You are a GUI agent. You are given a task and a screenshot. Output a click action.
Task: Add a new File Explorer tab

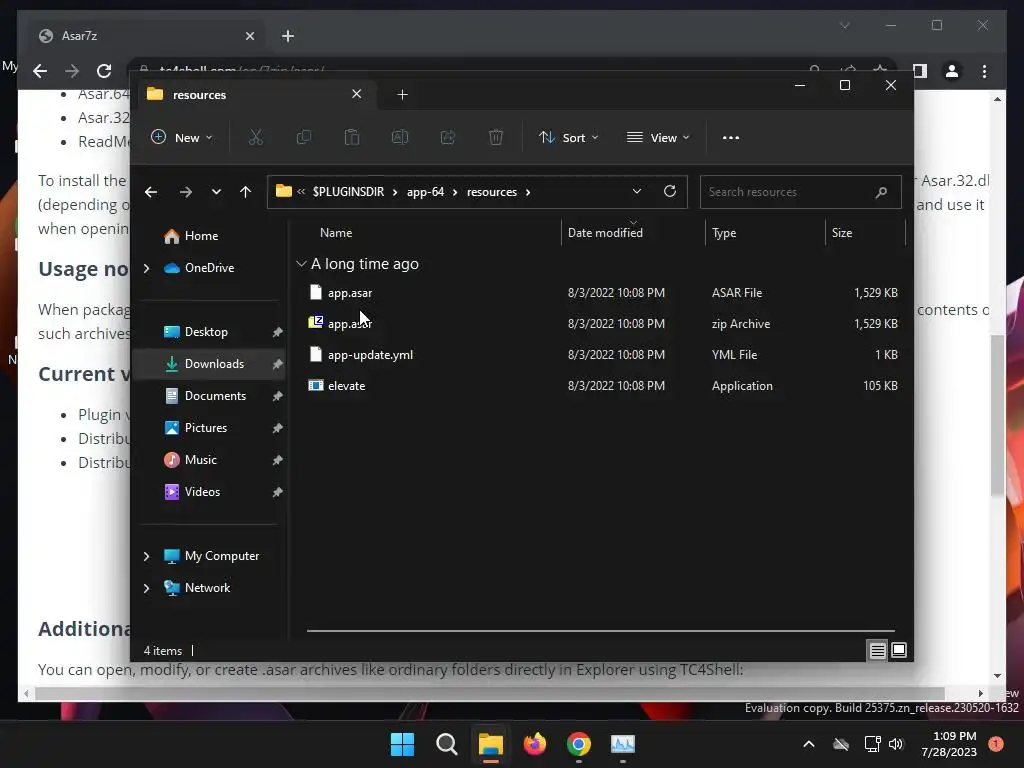[x=402, y=95]
